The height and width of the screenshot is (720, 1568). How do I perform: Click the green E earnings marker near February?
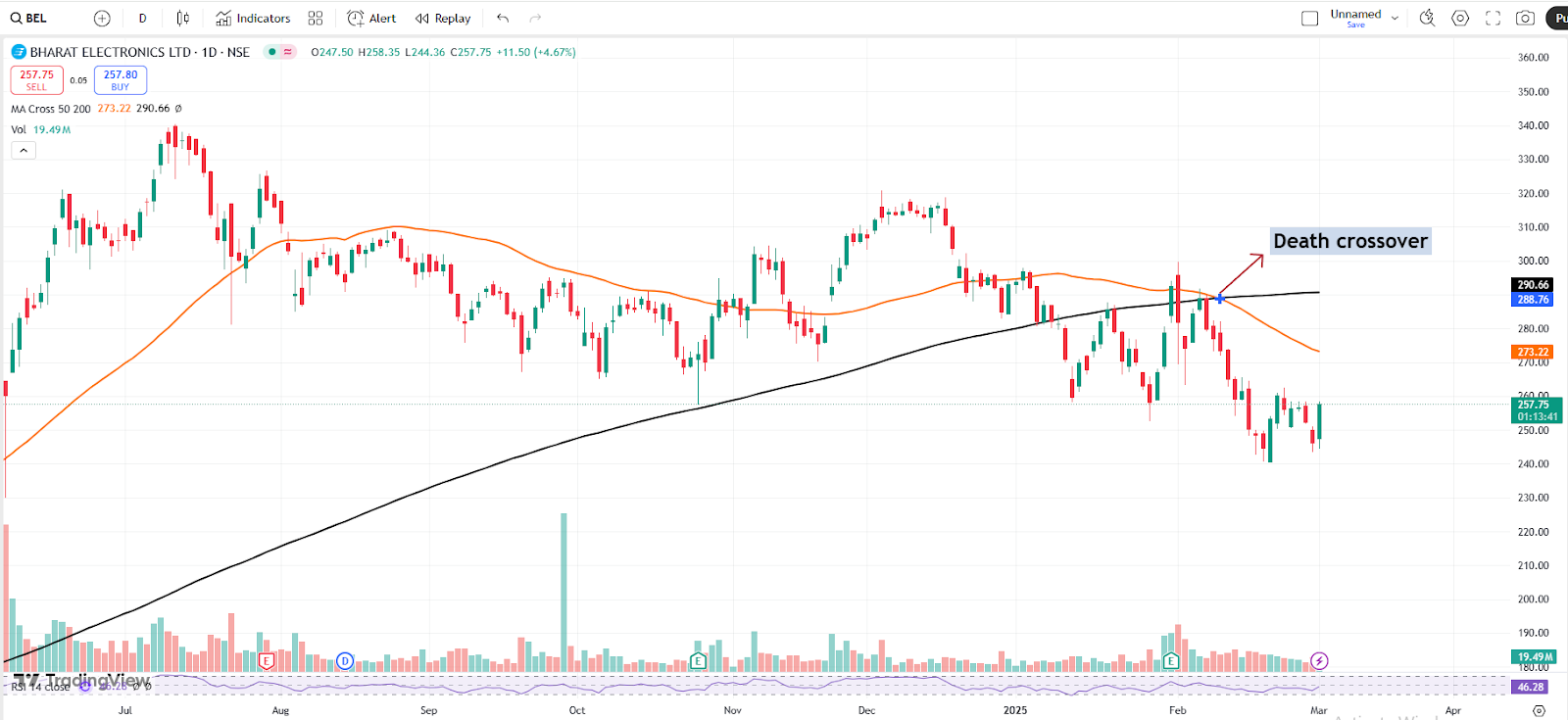click(1170, 661)
